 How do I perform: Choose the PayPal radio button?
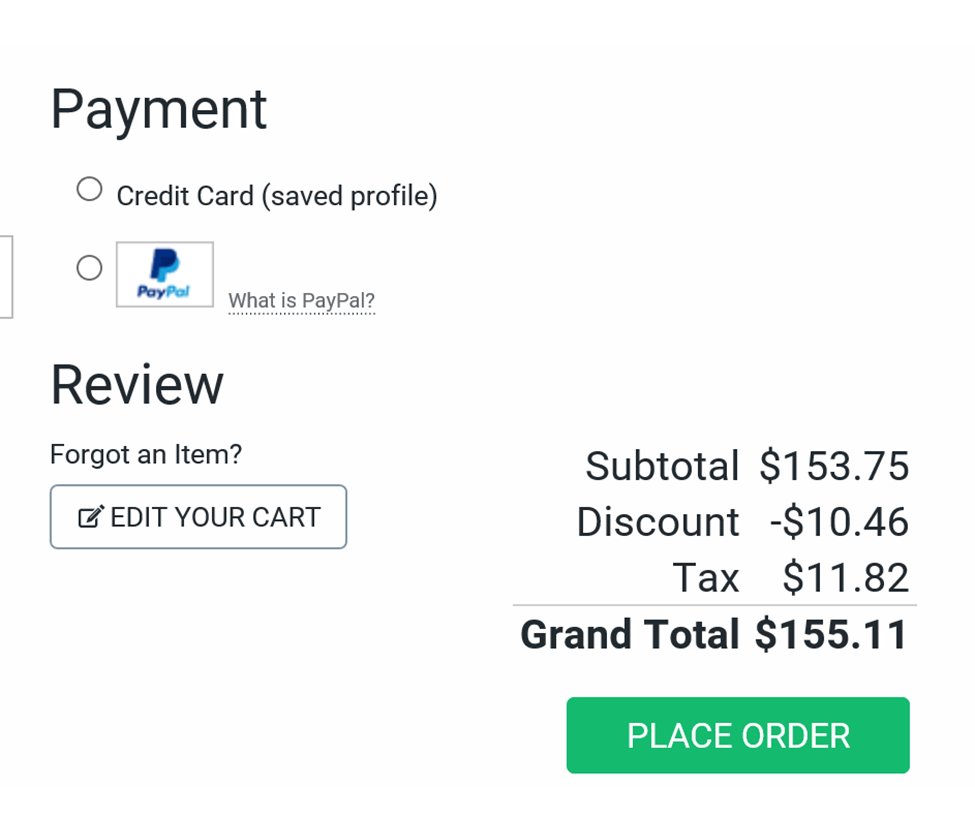pos(90,268)
